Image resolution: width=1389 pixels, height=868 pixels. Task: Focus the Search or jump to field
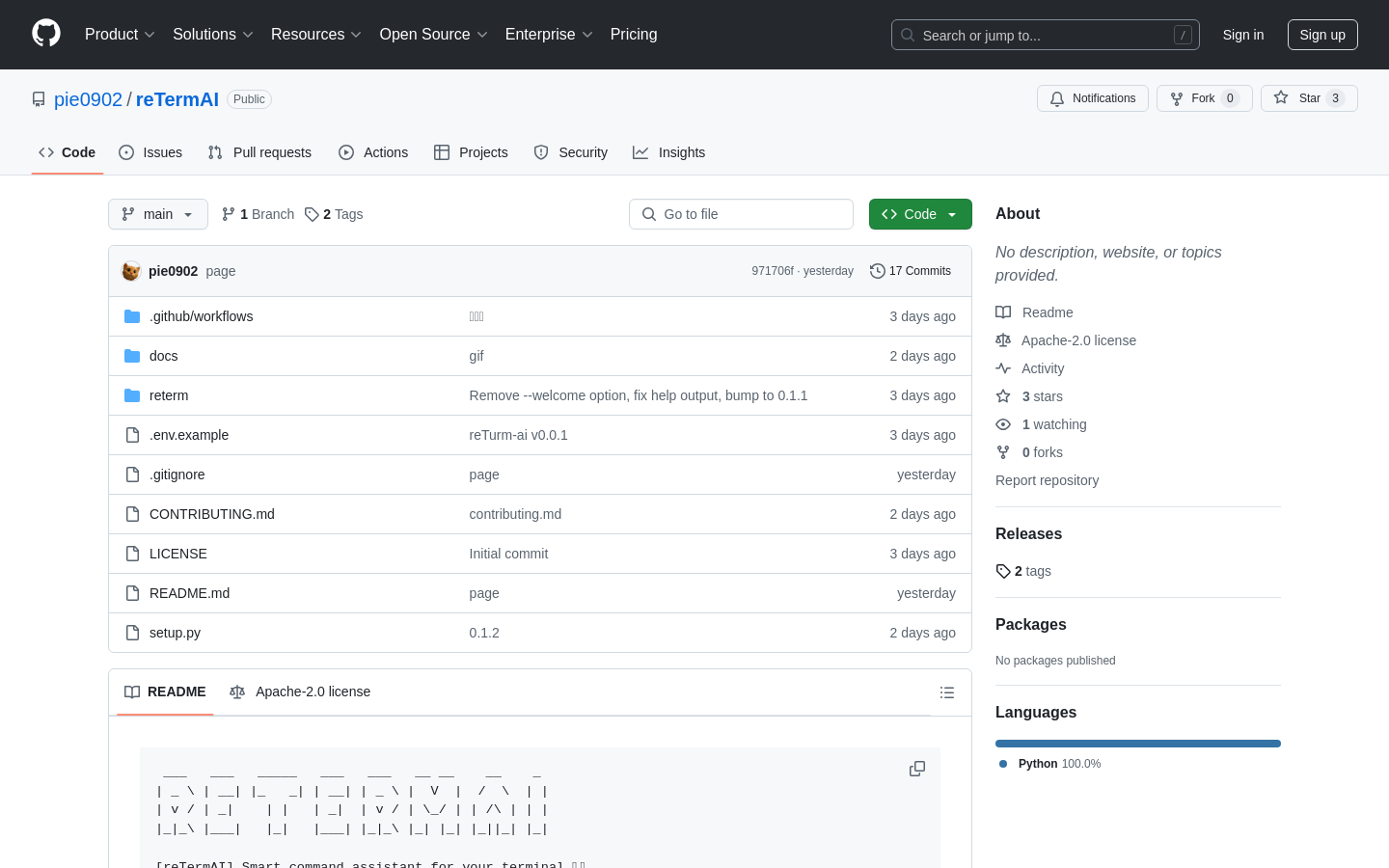coord(1046,35)
